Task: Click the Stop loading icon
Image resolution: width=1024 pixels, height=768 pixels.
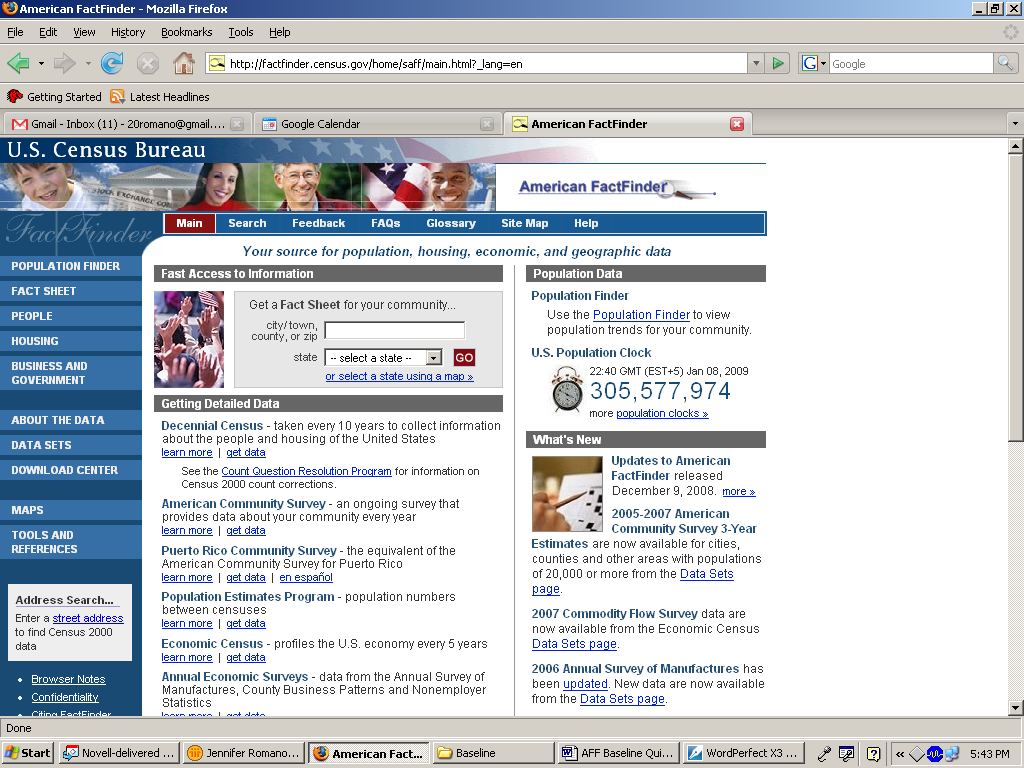Action: [148, 63]
